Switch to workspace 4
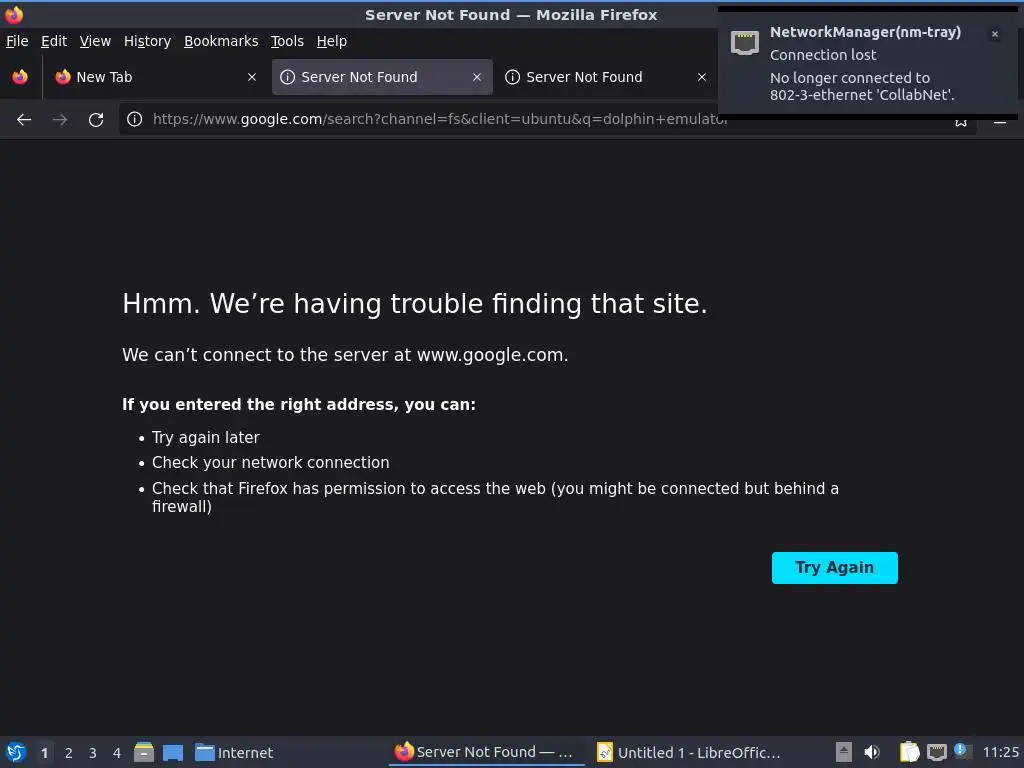1024x768 pixels. pos(117,753)
